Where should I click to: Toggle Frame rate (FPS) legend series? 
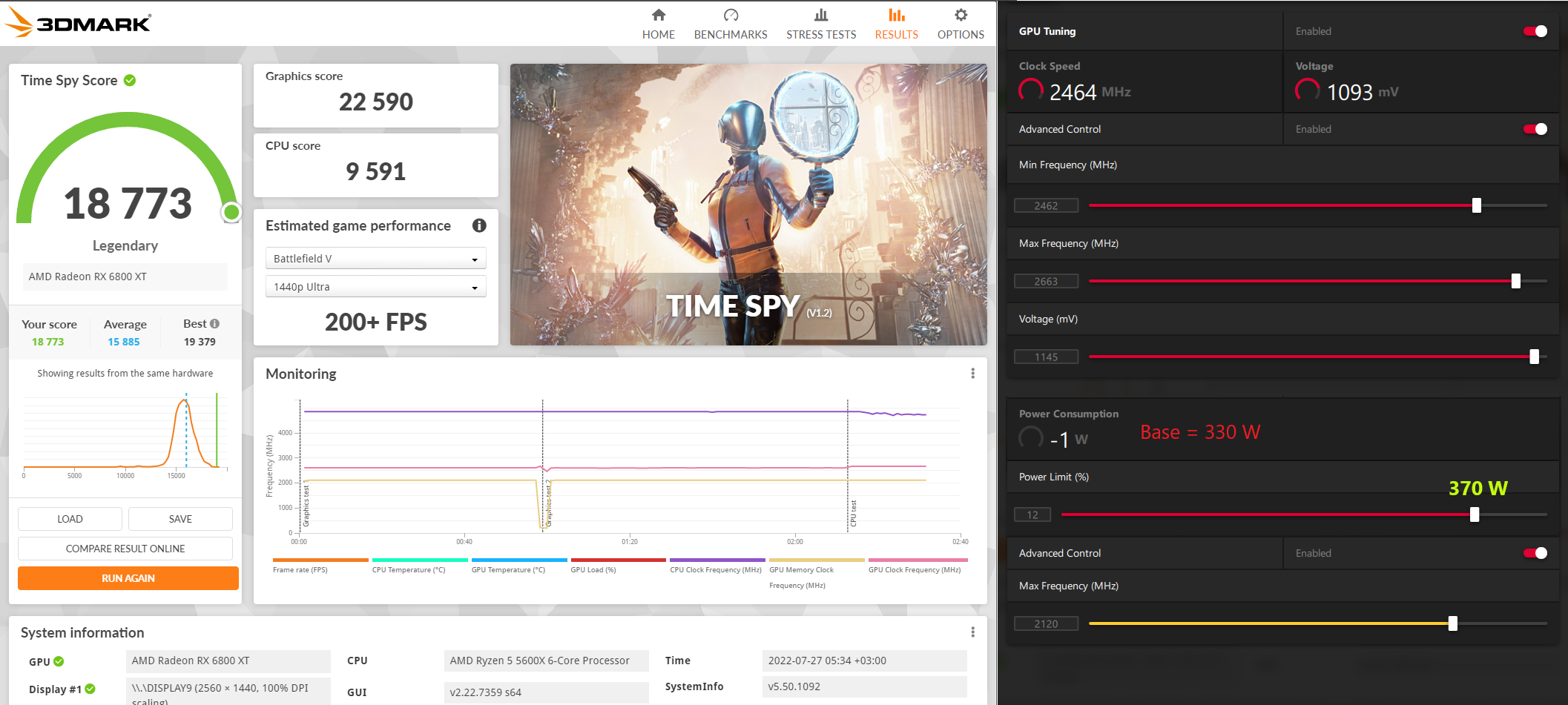click(320, 566)
